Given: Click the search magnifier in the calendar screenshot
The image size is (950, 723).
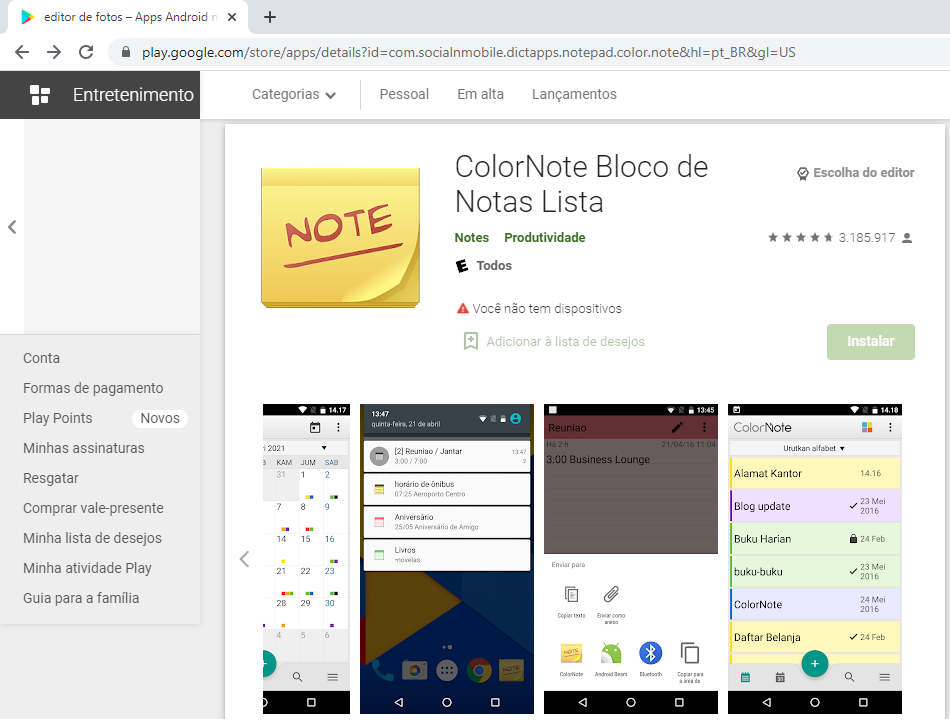Looking at the screenshot, I should point(297,677).
